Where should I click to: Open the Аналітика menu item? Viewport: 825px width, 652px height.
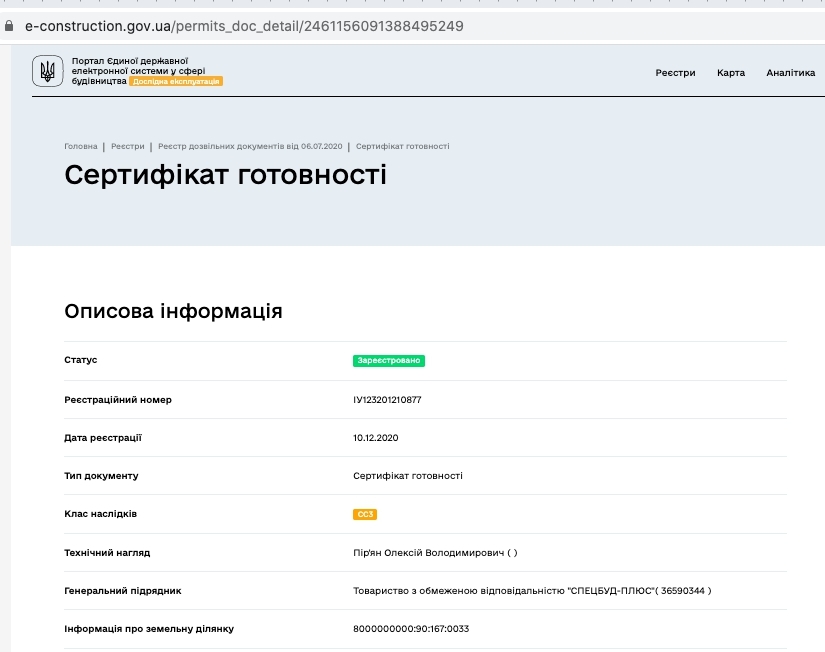click(x=790, y=73)
